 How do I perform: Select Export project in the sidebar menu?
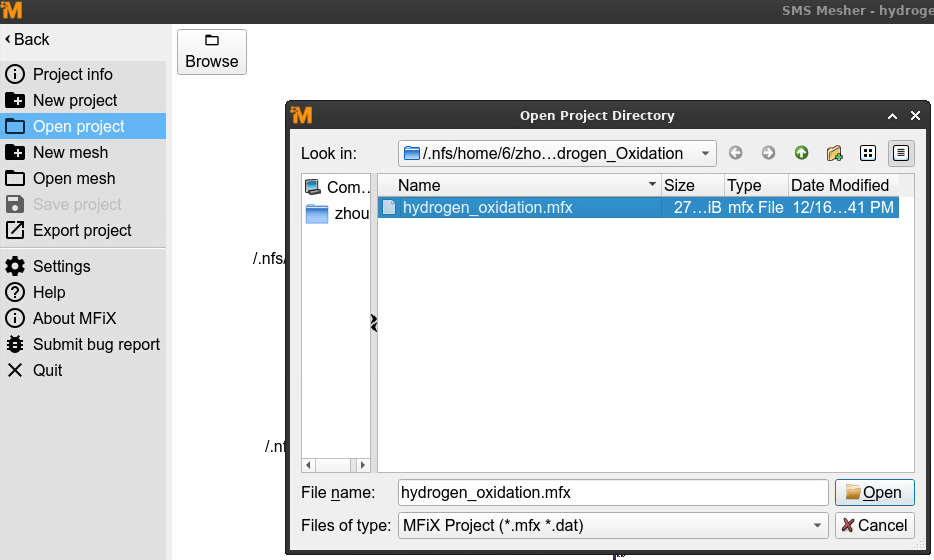tap(82, 230)
